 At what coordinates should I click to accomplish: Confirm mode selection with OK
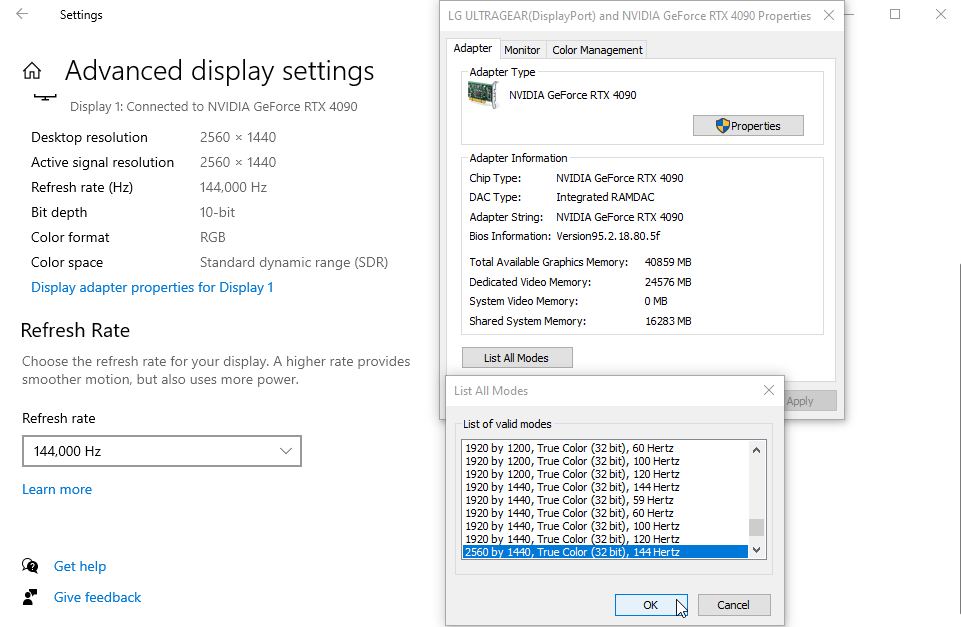point(651,605)
